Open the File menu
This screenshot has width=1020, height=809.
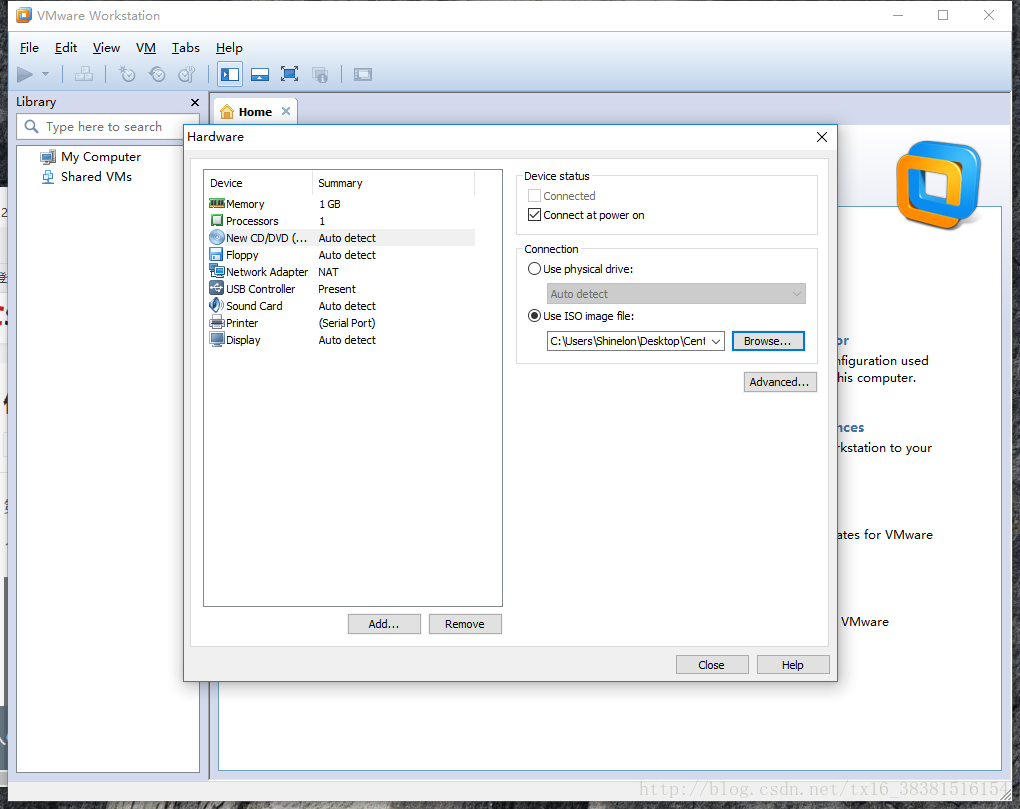[29, 47]
